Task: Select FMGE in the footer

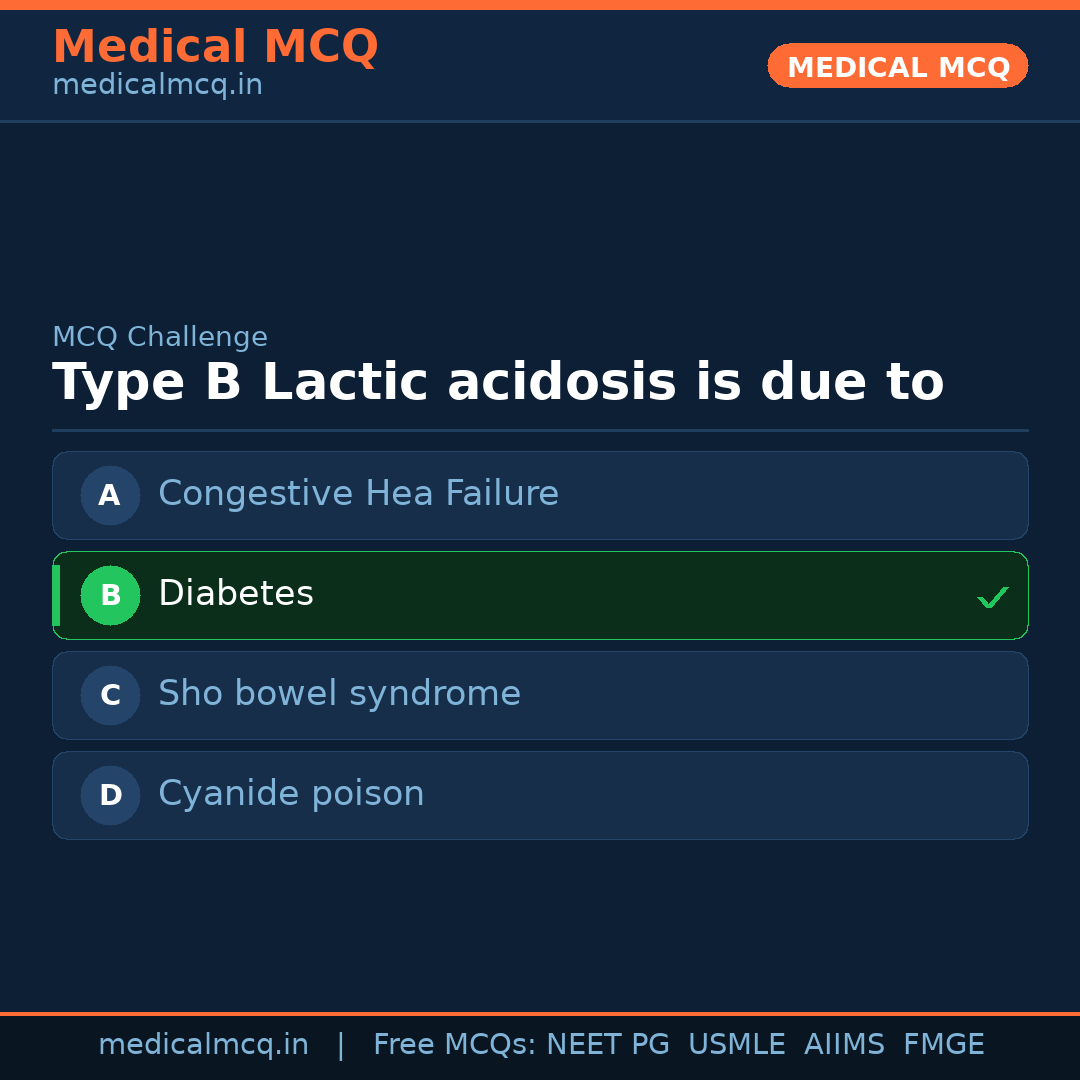Action: [x=943, y=1045]
